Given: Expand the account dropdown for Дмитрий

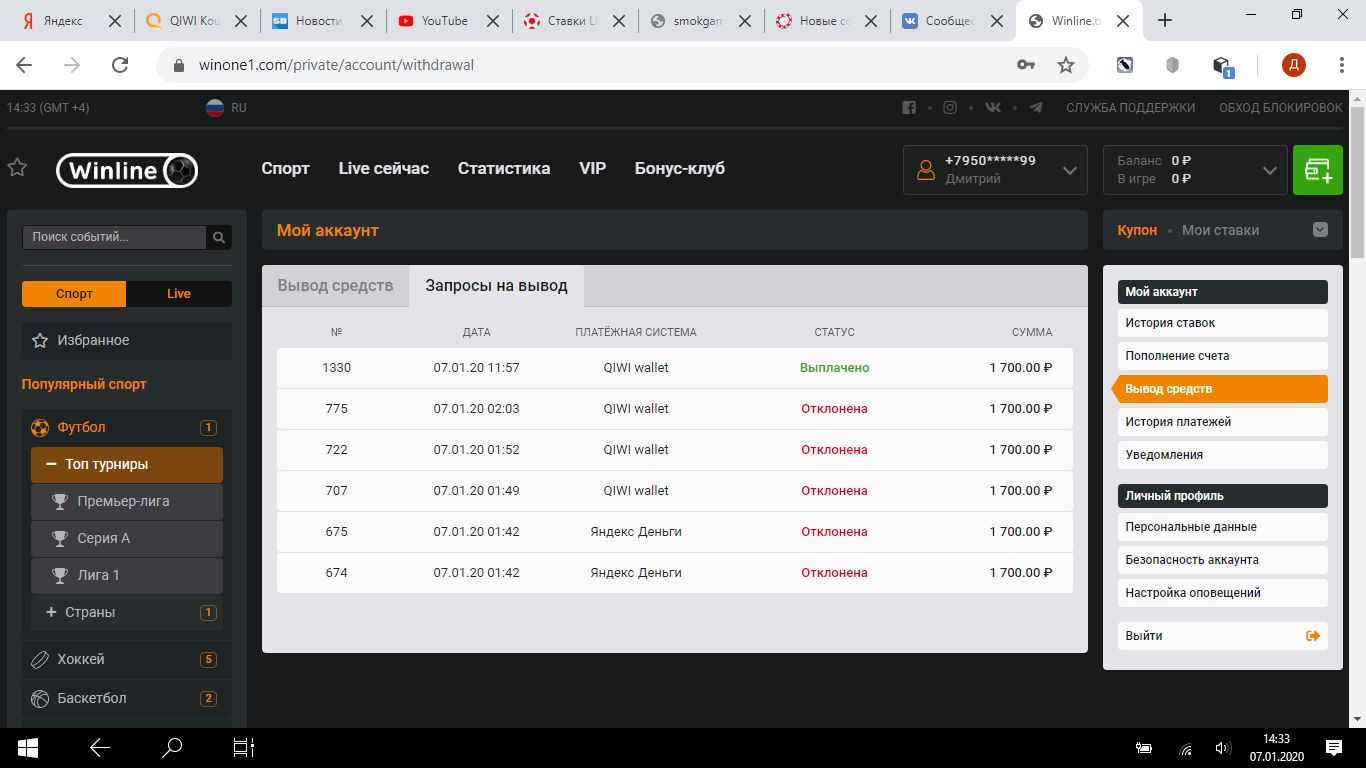Looking at the screenshot, I should pos(1071,171).
